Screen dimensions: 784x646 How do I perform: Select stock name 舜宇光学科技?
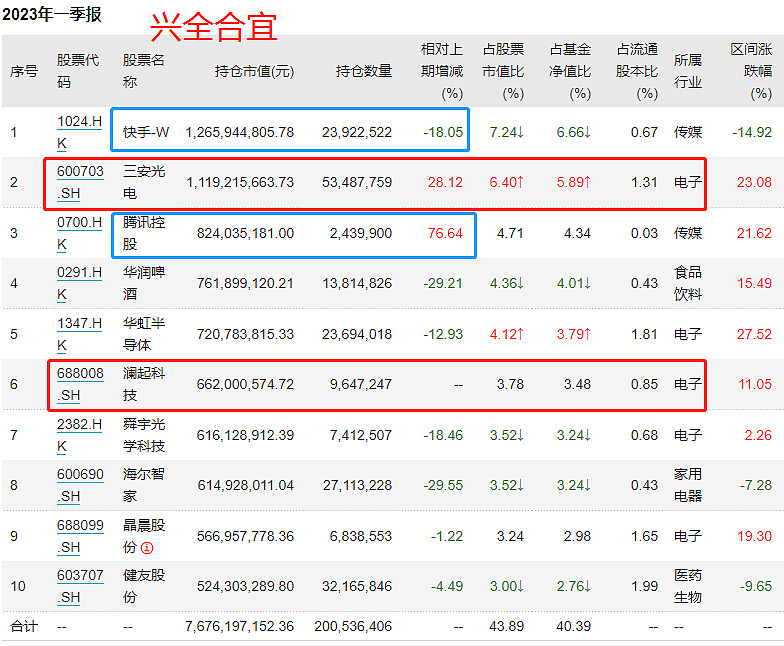pos(144,435)
